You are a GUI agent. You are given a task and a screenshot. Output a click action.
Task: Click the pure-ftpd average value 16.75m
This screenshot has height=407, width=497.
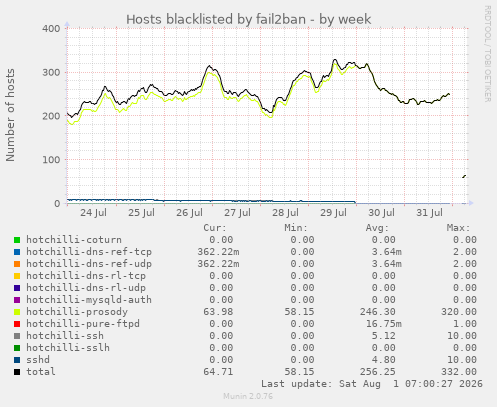click(384, 324)
